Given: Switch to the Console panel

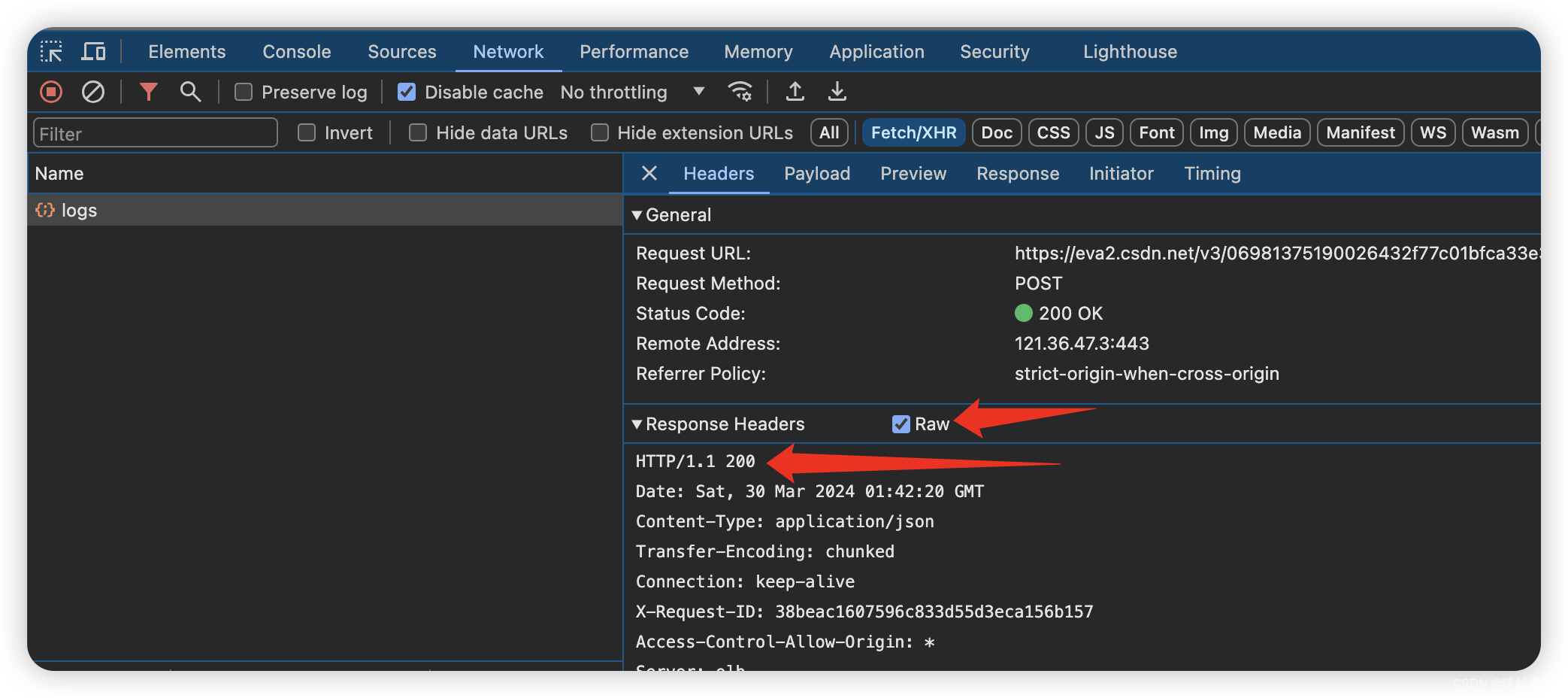Looking at the screenshot, I should pos(297,51).
